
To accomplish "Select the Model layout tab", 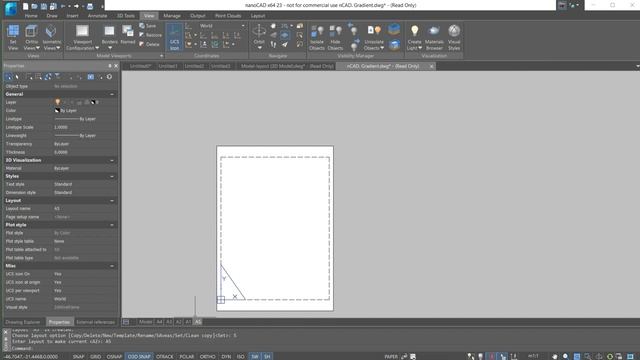I will tap(145, 322).
